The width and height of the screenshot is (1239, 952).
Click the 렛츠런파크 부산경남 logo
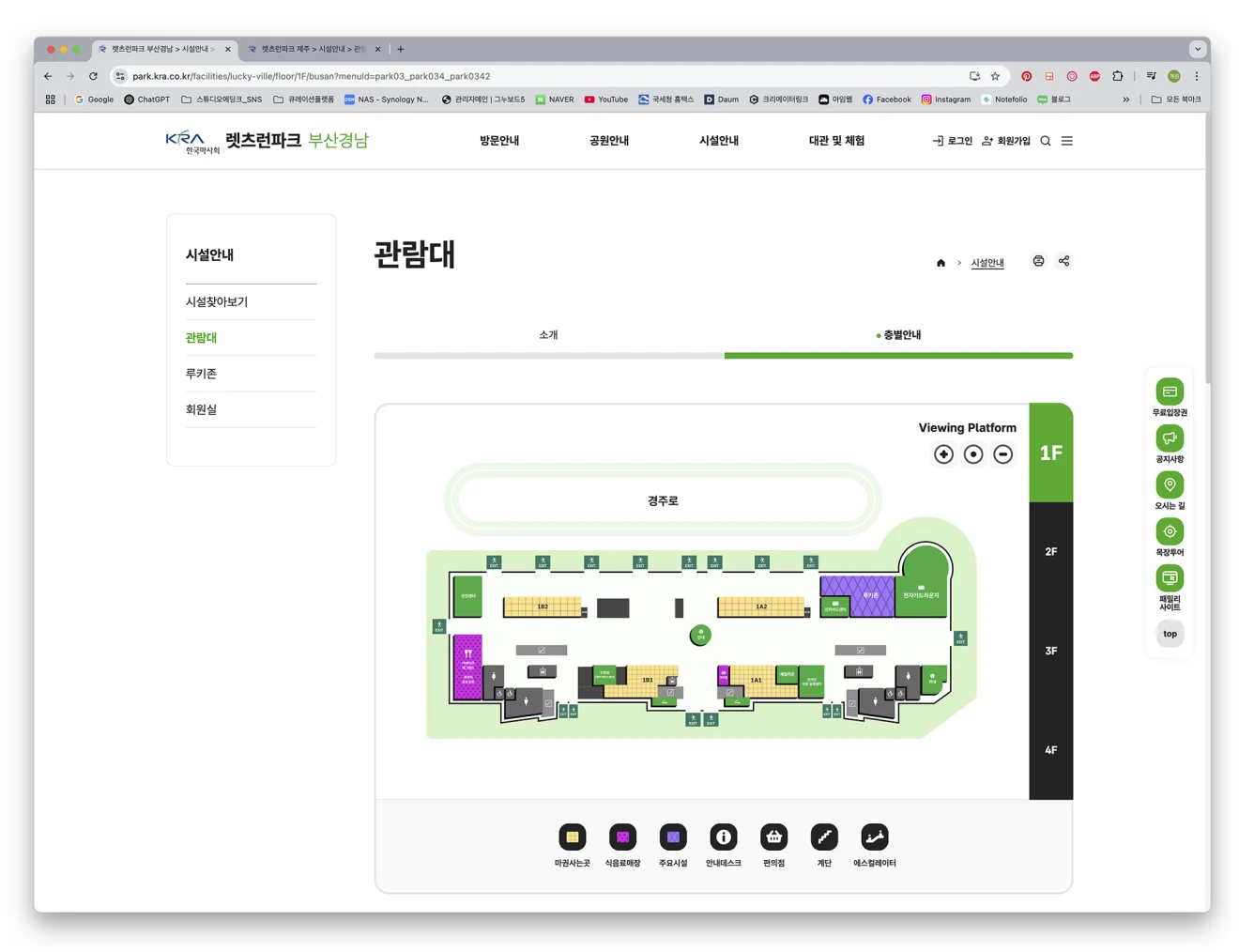coord(268,141)
